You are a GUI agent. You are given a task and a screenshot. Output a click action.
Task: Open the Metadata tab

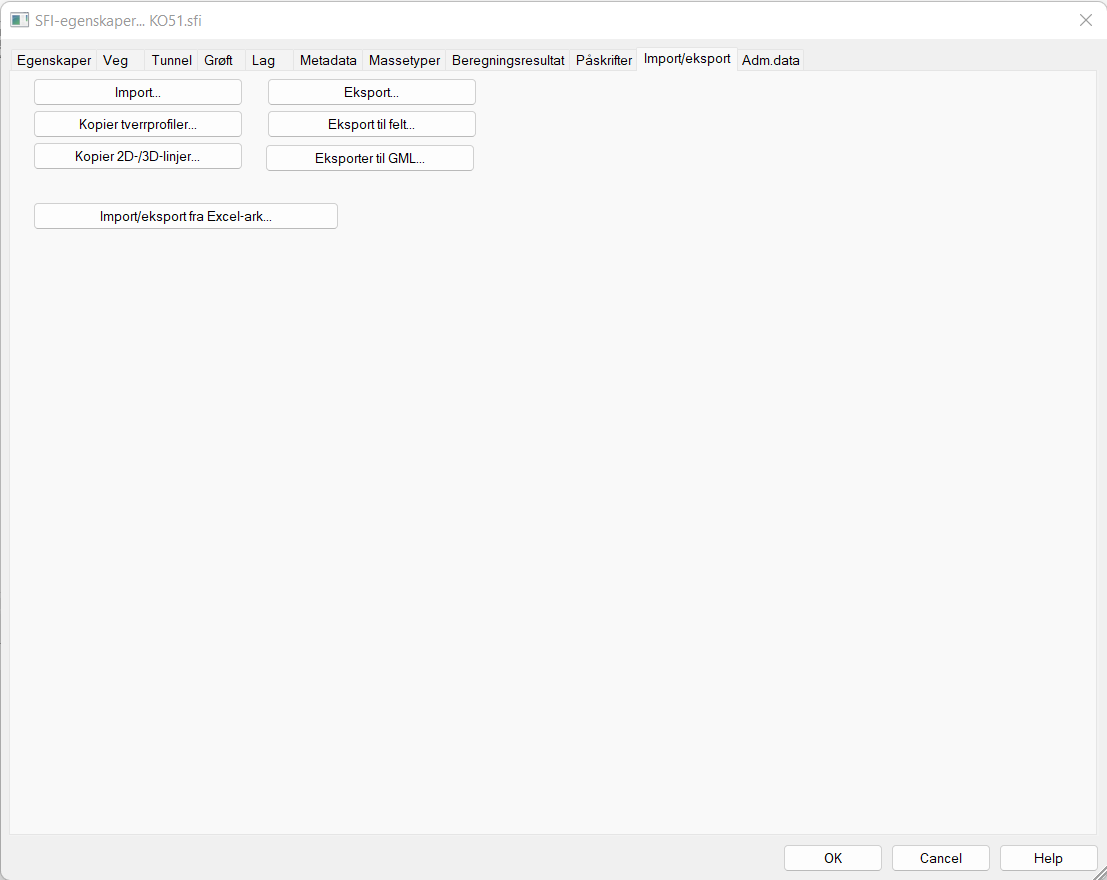tap(328, 61)
